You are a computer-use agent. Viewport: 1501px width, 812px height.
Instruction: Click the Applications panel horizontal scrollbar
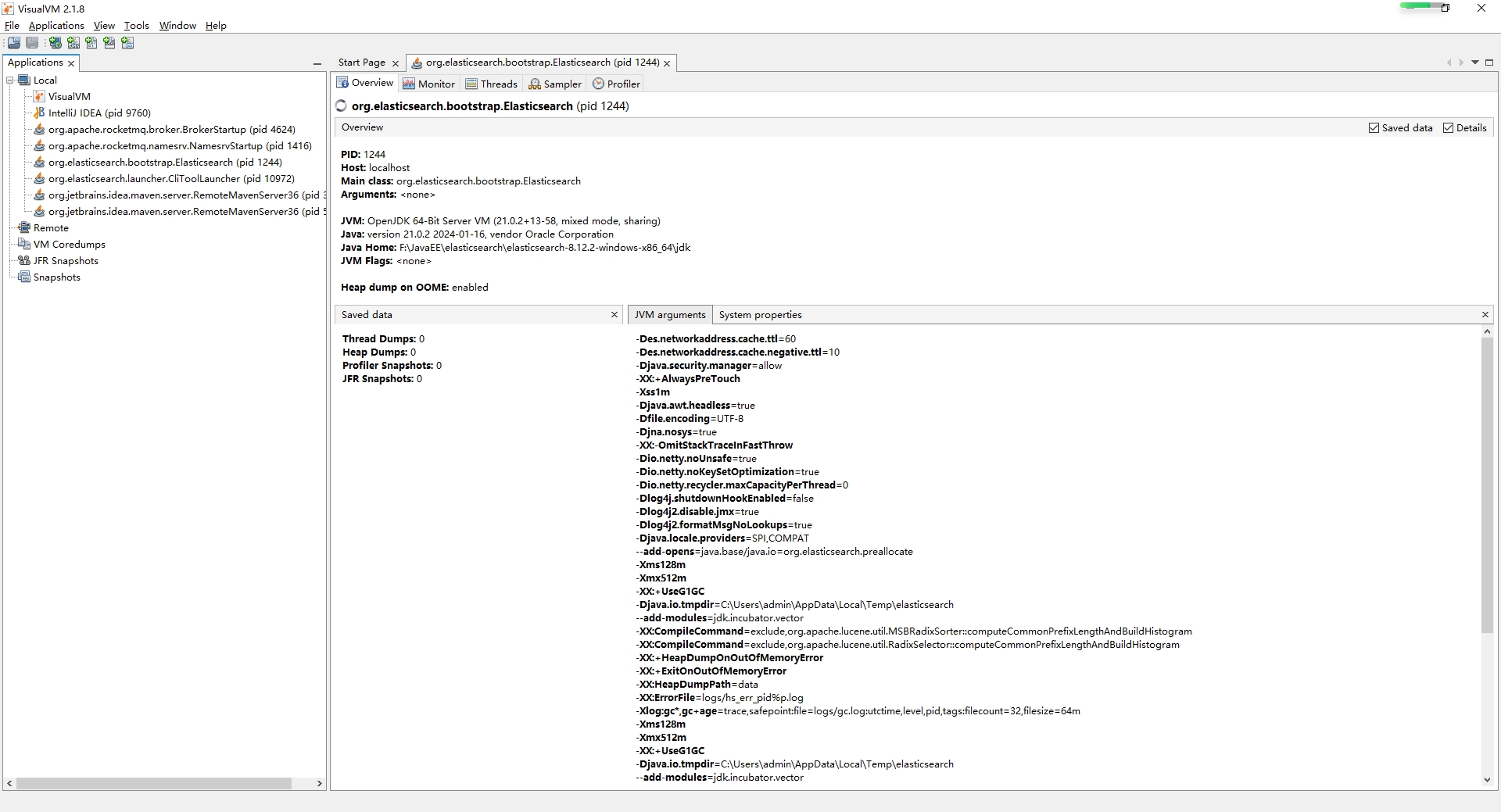pyautogui.click(x=153, y=783)
